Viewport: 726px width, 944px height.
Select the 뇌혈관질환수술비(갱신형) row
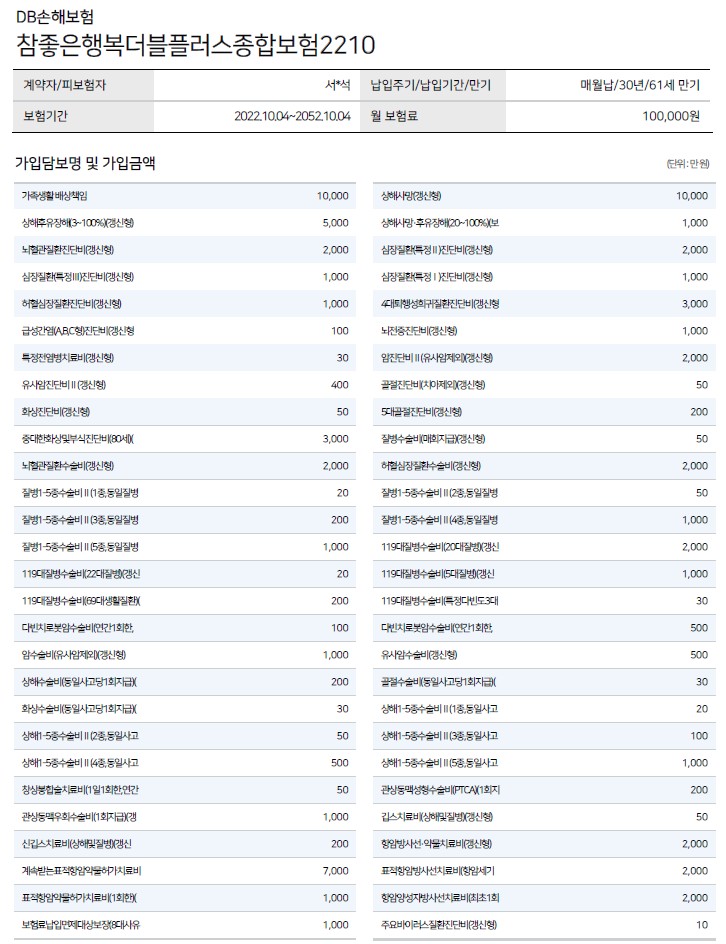tap(185, 466)
